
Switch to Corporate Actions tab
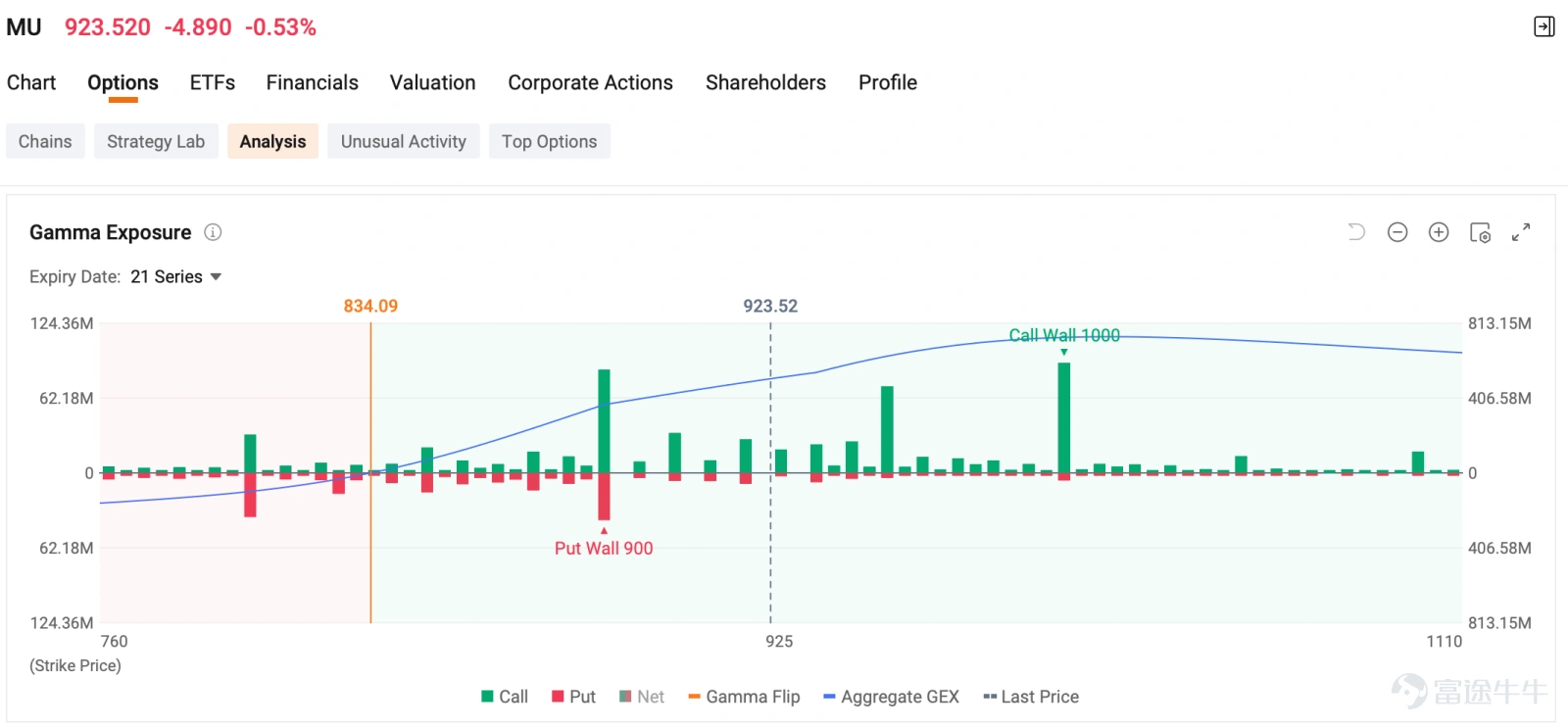(591, 82)
